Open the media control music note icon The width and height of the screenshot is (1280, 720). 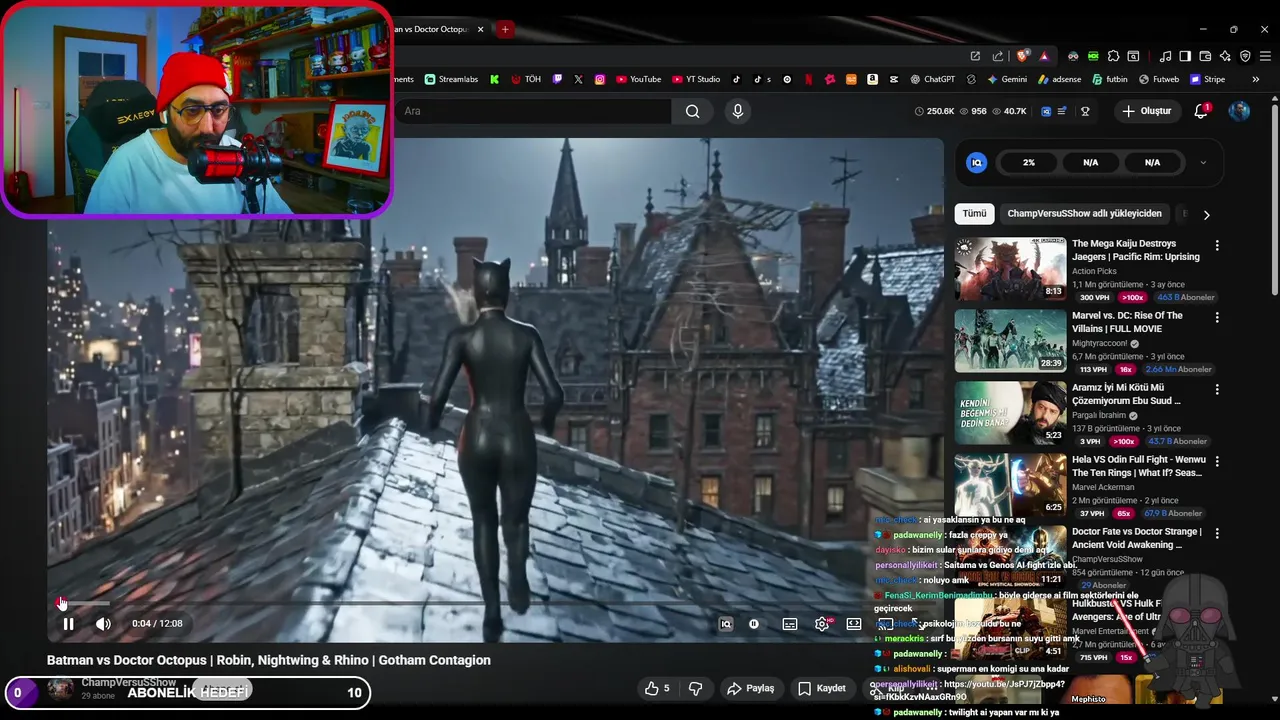pos(1165,56)
